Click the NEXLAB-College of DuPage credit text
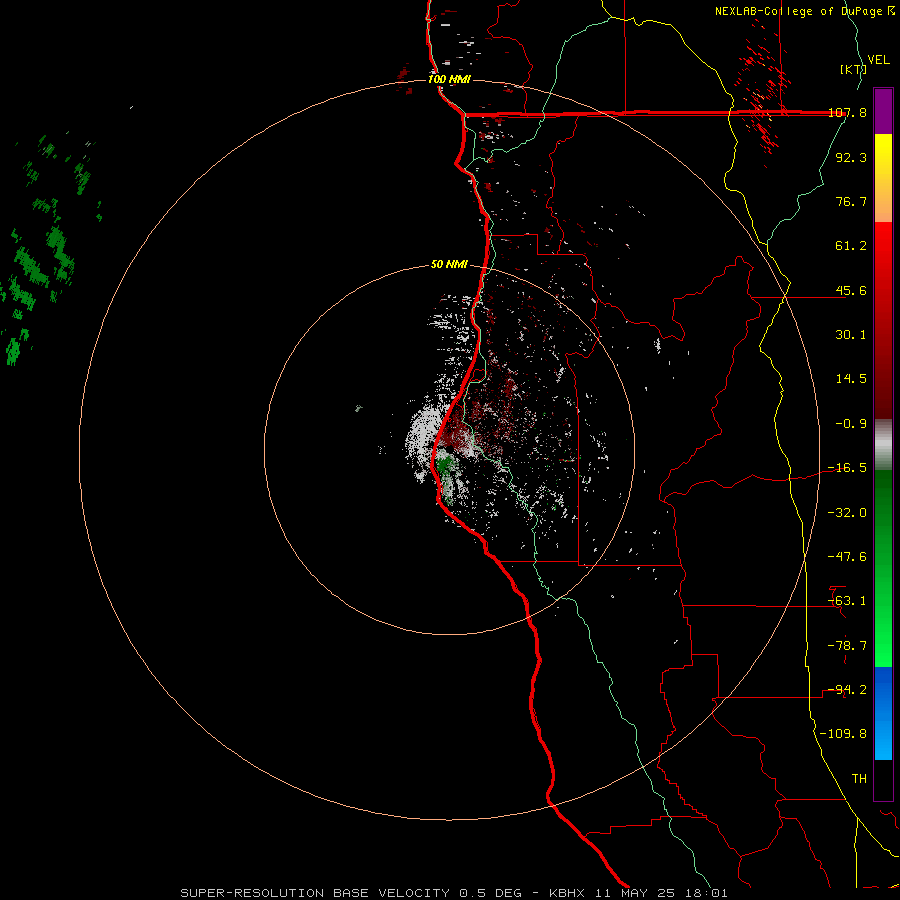Viewport: 900px width, 900px height. coord(805,11)
